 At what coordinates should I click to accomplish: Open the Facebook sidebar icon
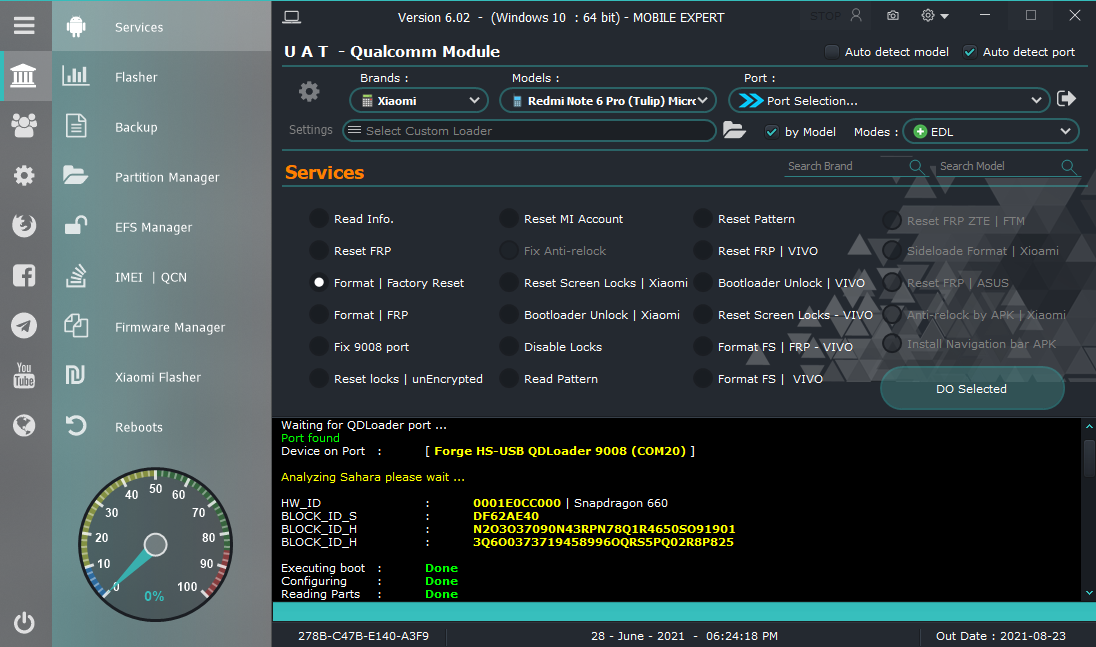tap(24, 275)
